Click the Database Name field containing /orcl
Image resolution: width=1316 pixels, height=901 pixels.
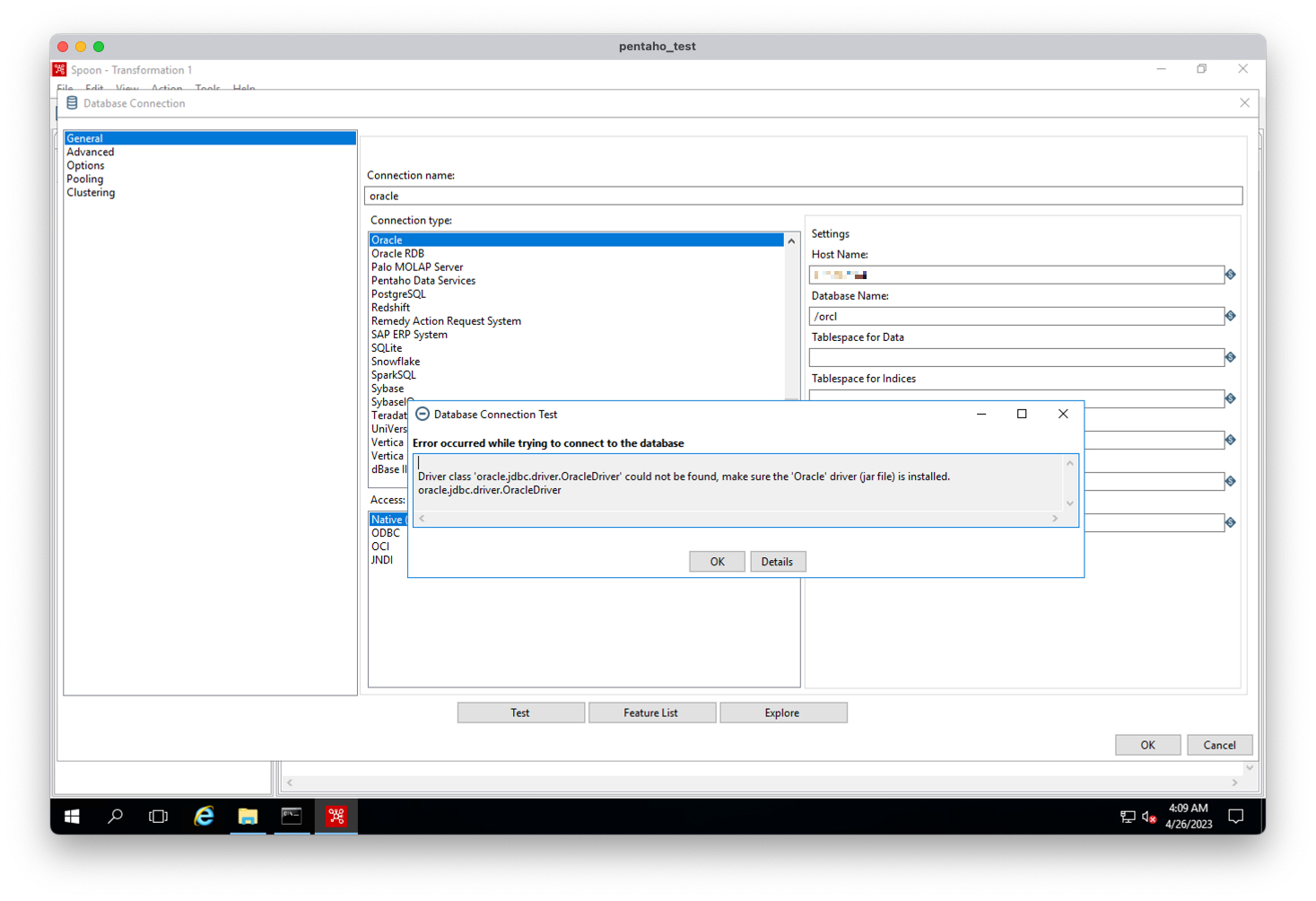tap(1016, 316)
